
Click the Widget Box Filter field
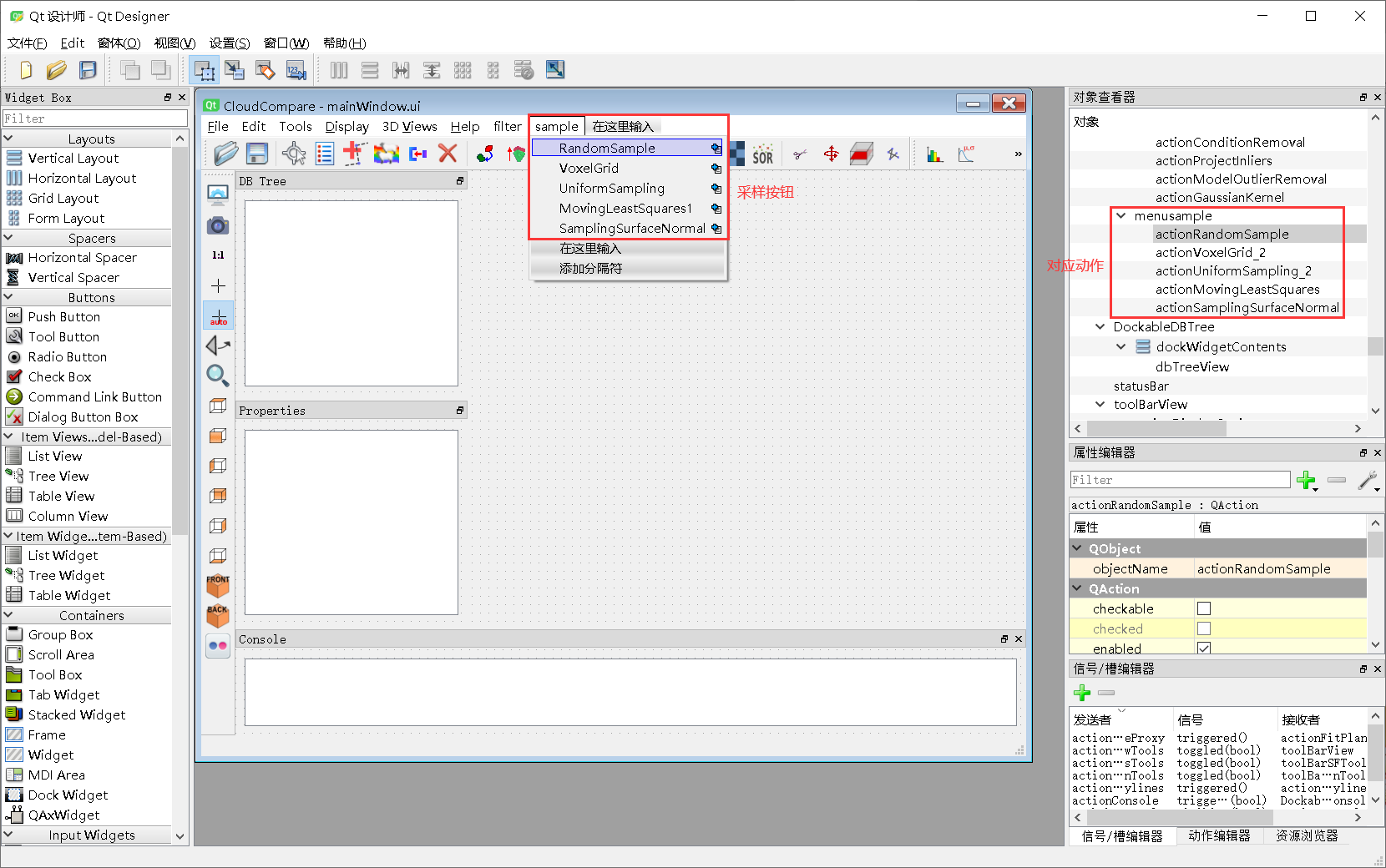point(95,119)
